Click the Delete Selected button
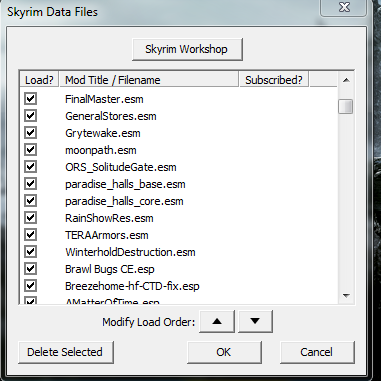381x381 pixels. coord(66,352)
